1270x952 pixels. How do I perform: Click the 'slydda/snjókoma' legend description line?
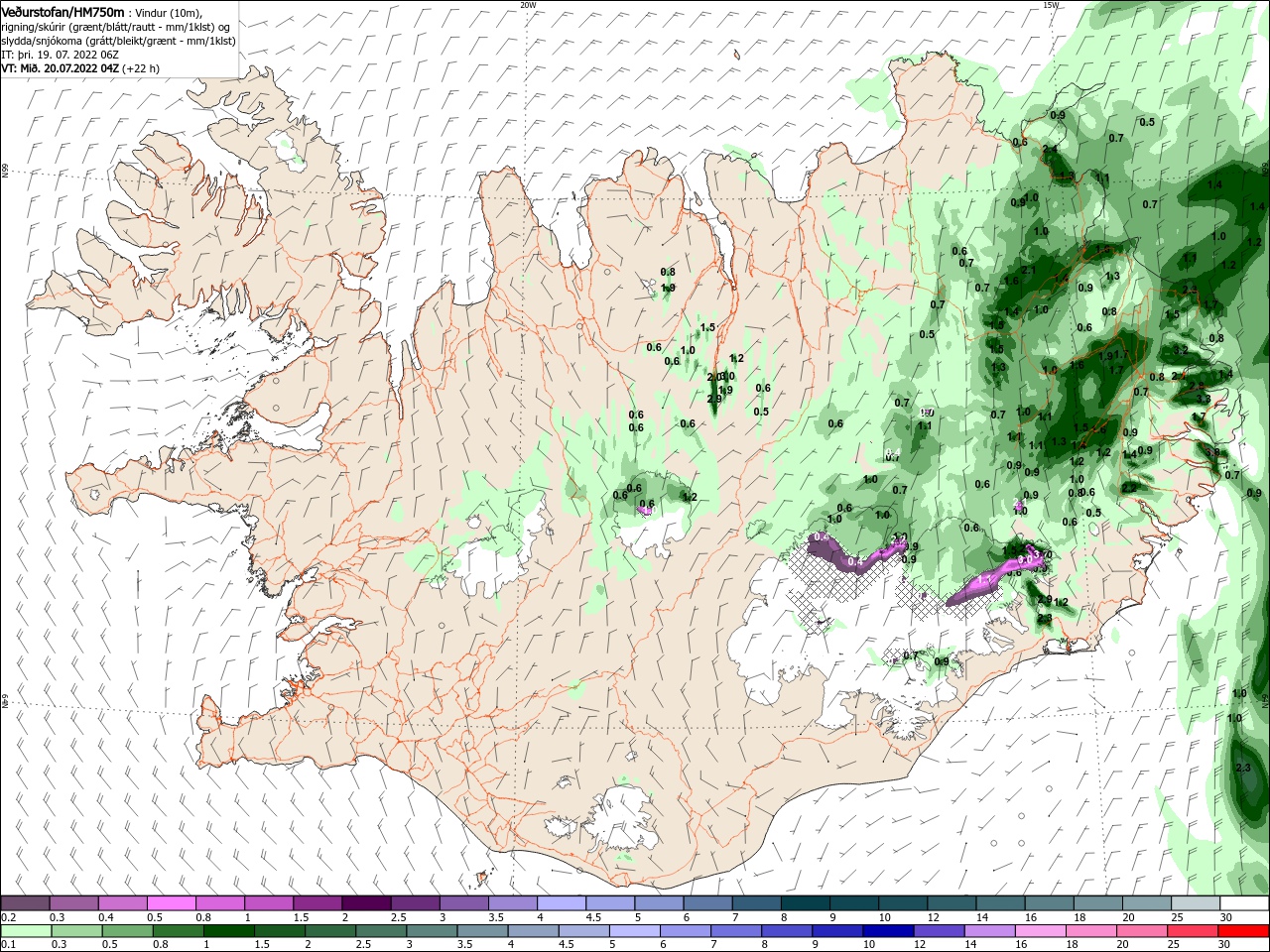[x=117, y=40]
